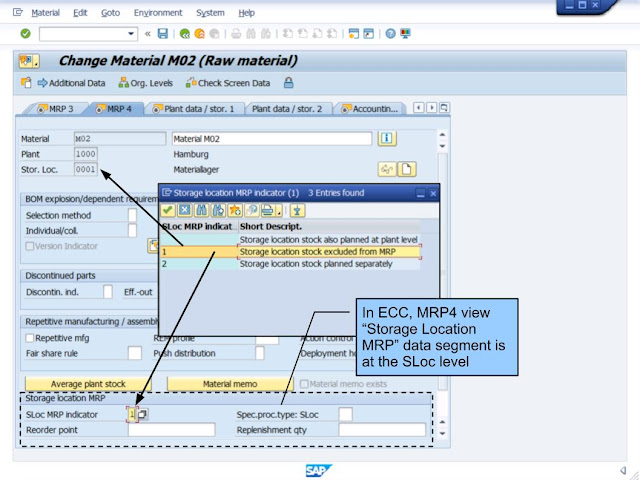Click the Find binoculars icon in main toolbar
Screen dimensions: 640x480
(x=251, y=34)
